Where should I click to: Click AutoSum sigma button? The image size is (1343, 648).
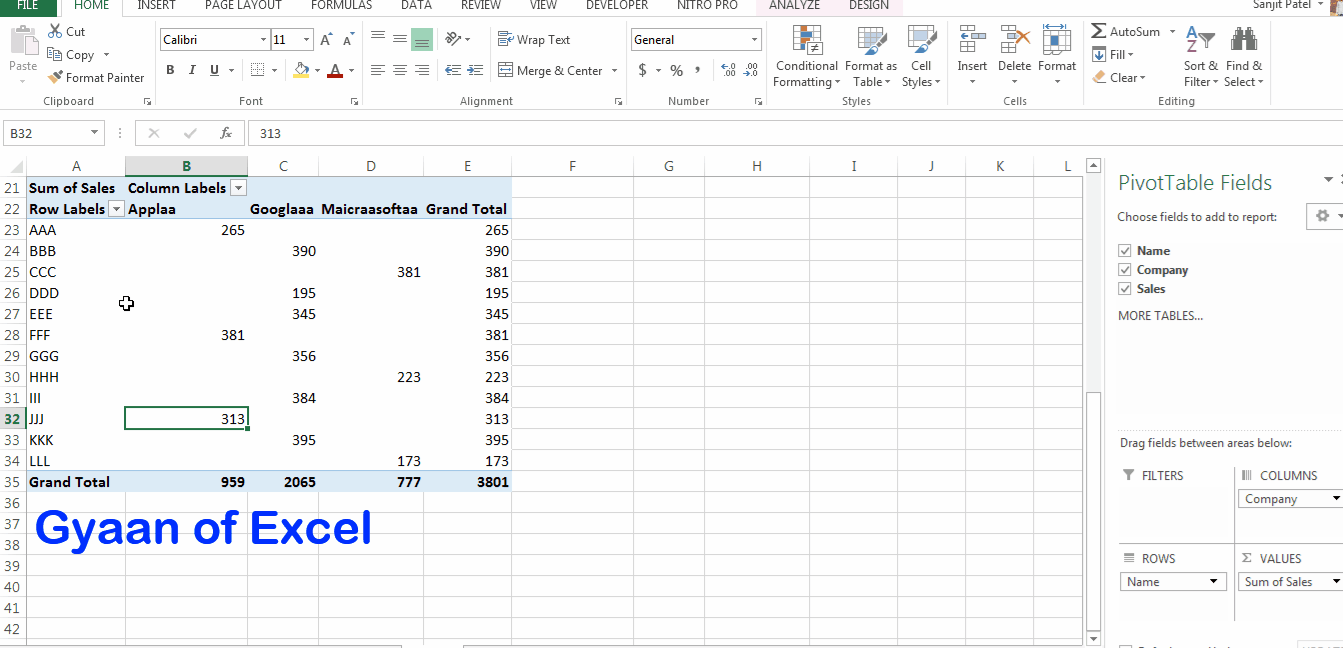pyautogui.click(x=1125, y=32)
